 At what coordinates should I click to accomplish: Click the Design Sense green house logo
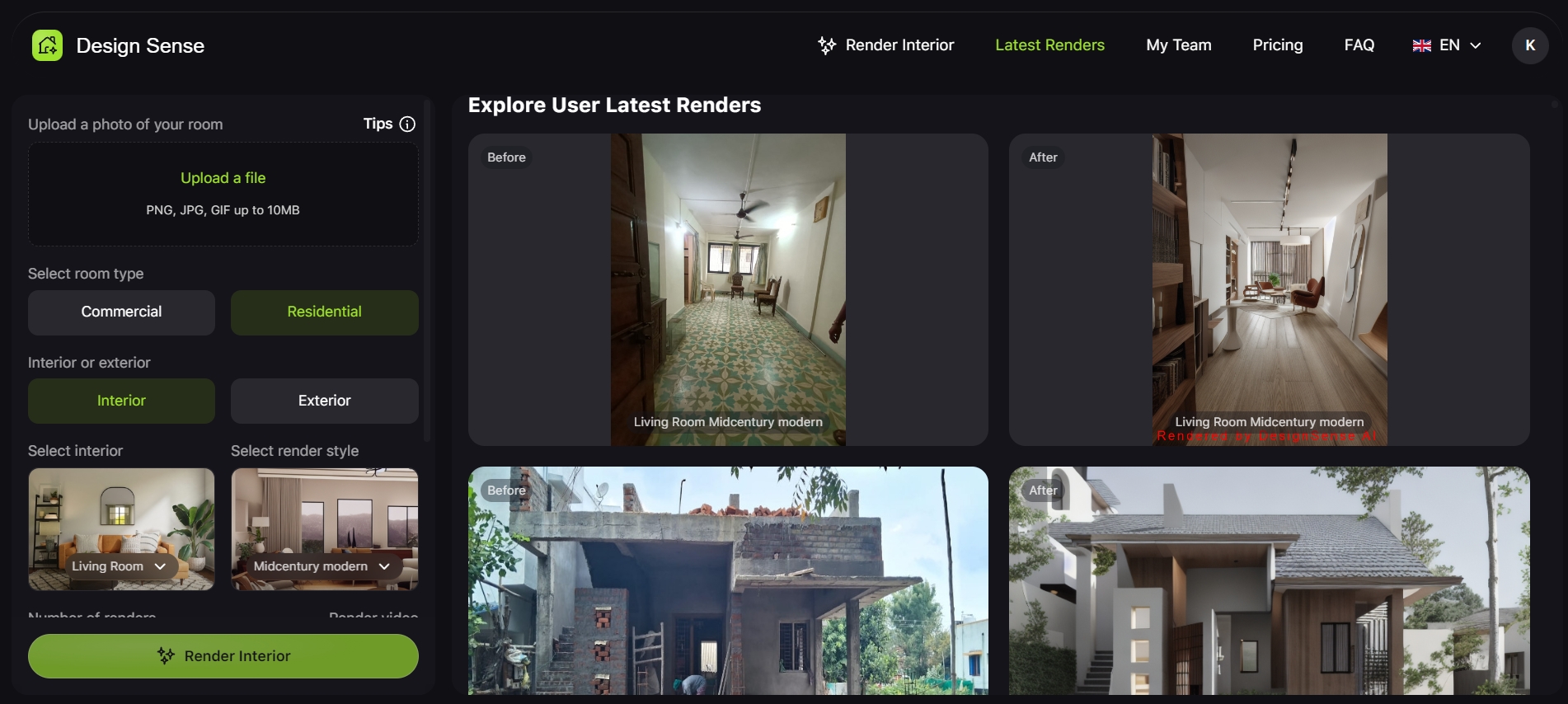click(x=47, y=45)
